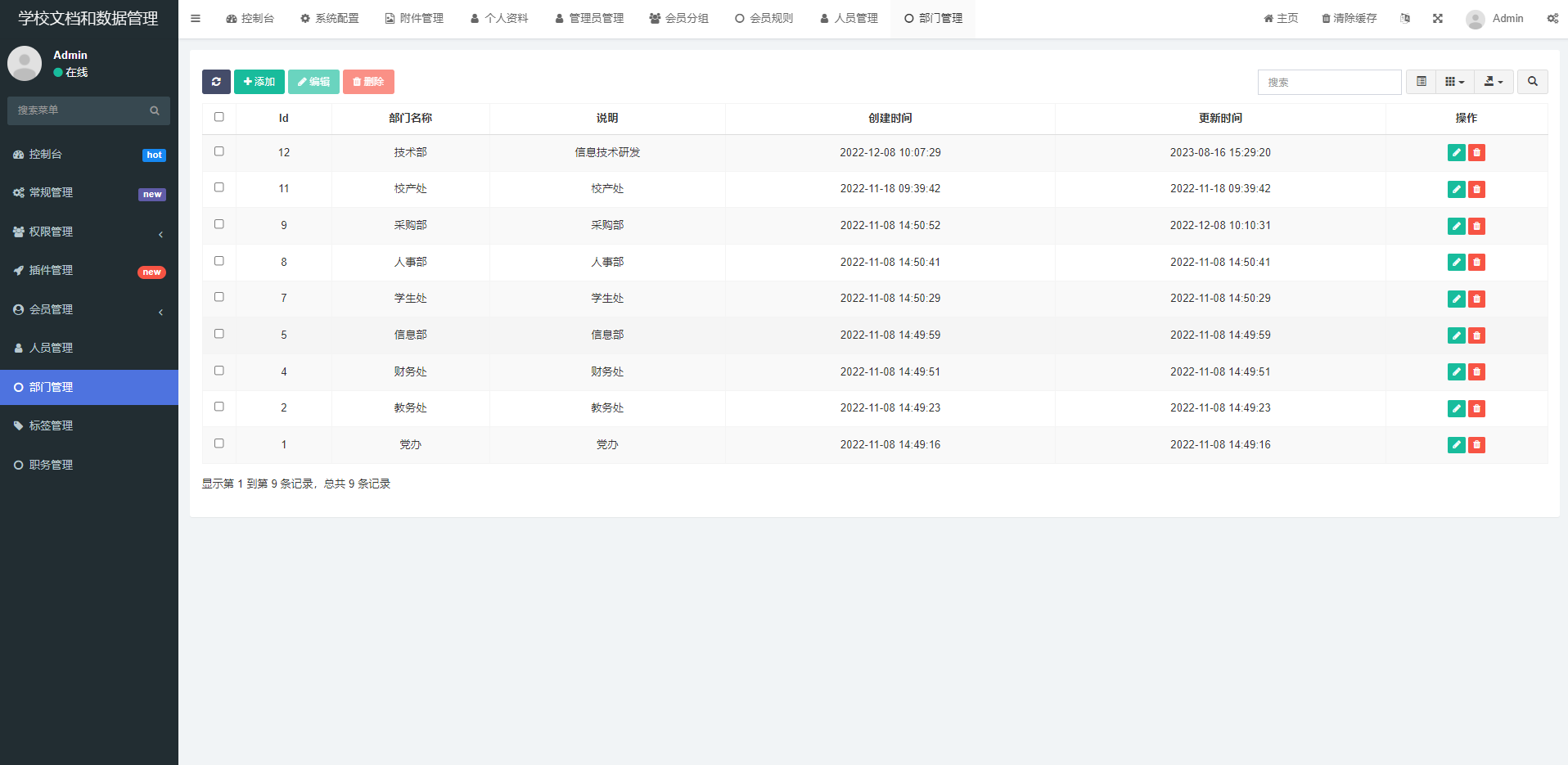Image resolution: width=1568 pixels, height=765 pixels.
Task: Click delete icon for 党办 row
Action: click(1476, 445)
